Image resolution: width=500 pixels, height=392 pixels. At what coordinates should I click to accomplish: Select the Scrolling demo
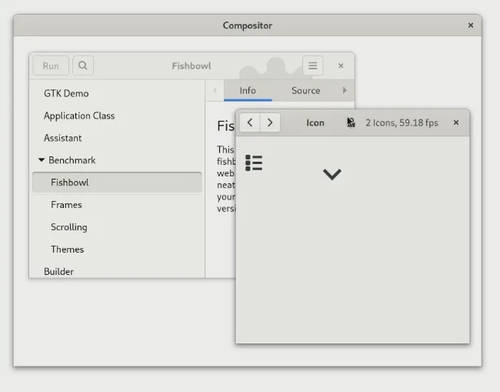[x=117, y=227]
